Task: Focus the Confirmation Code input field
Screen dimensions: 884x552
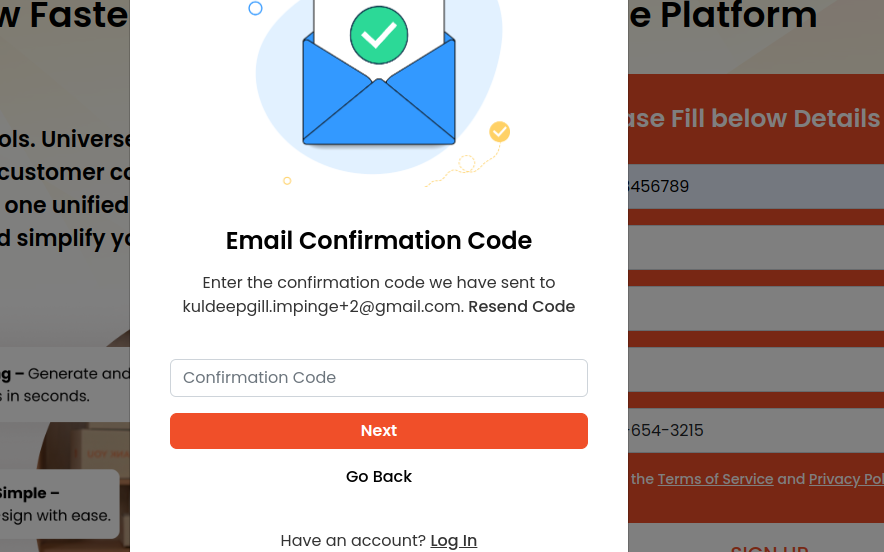Action: click(x=379, y=378)
